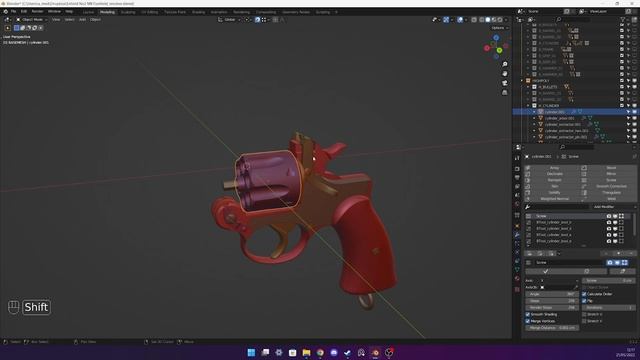
Task: Open File Explorer from taskbar
Action: (x=306, y=353)
